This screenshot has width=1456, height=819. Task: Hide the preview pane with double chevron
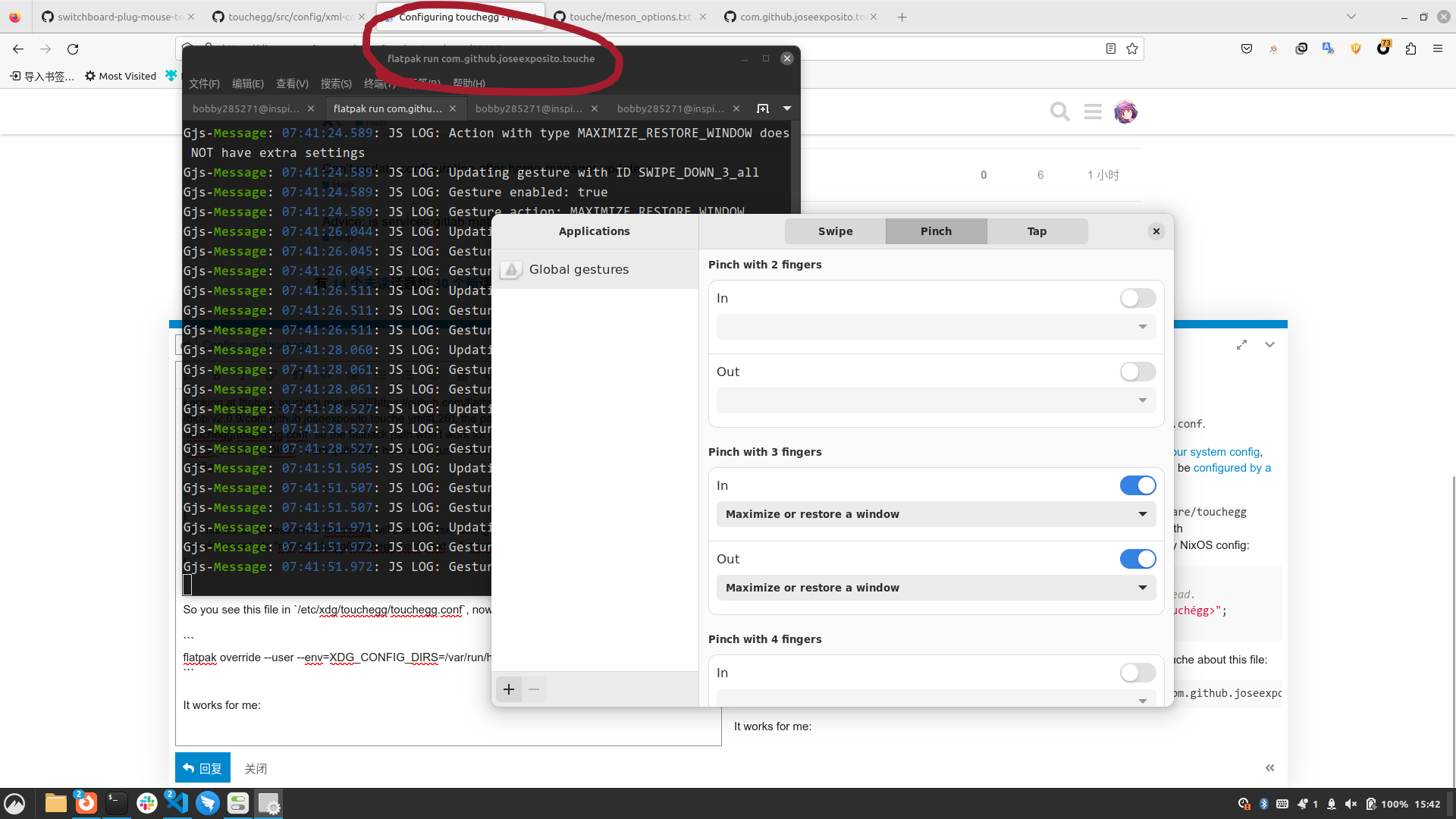tap(1269, 768)
